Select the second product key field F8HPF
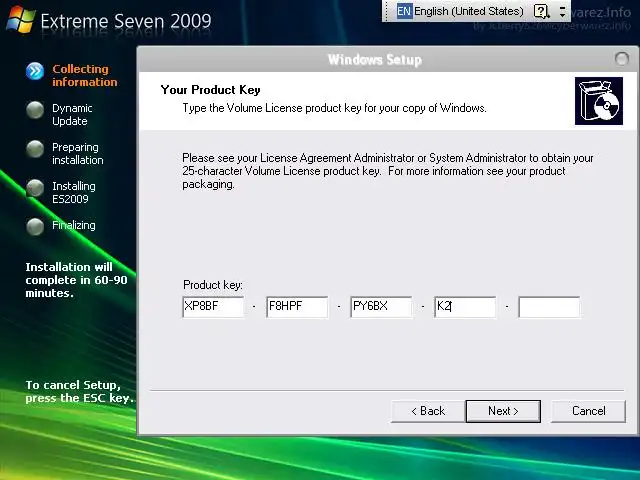The width and height of the screenshot is (640, 480). click(x=297, y=307)
